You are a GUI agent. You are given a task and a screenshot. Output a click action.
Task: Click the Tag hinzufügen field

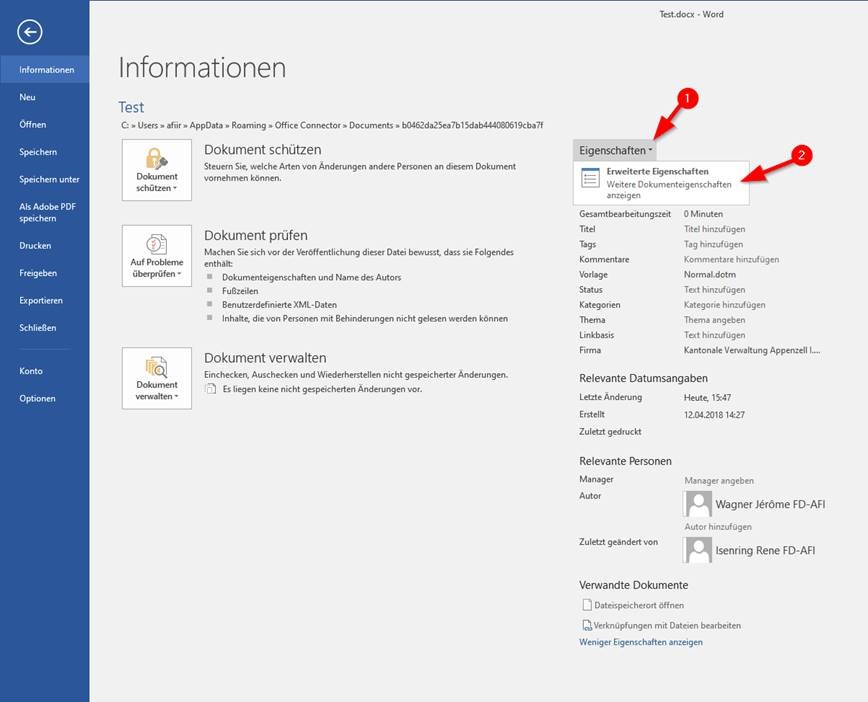713,244
